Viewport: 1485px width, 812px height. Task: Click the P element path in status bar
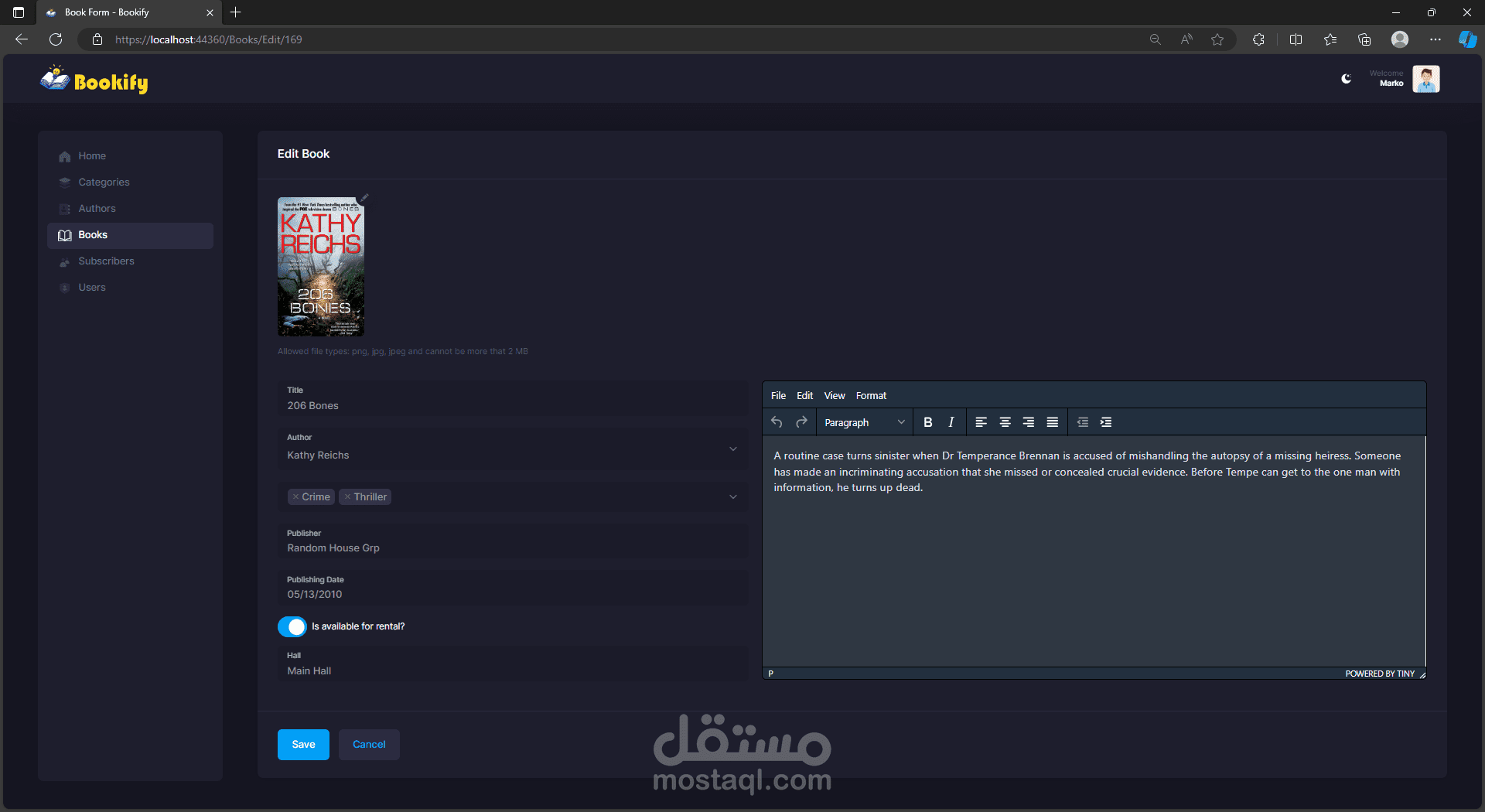pyautogui.click(x=770, y=674)
